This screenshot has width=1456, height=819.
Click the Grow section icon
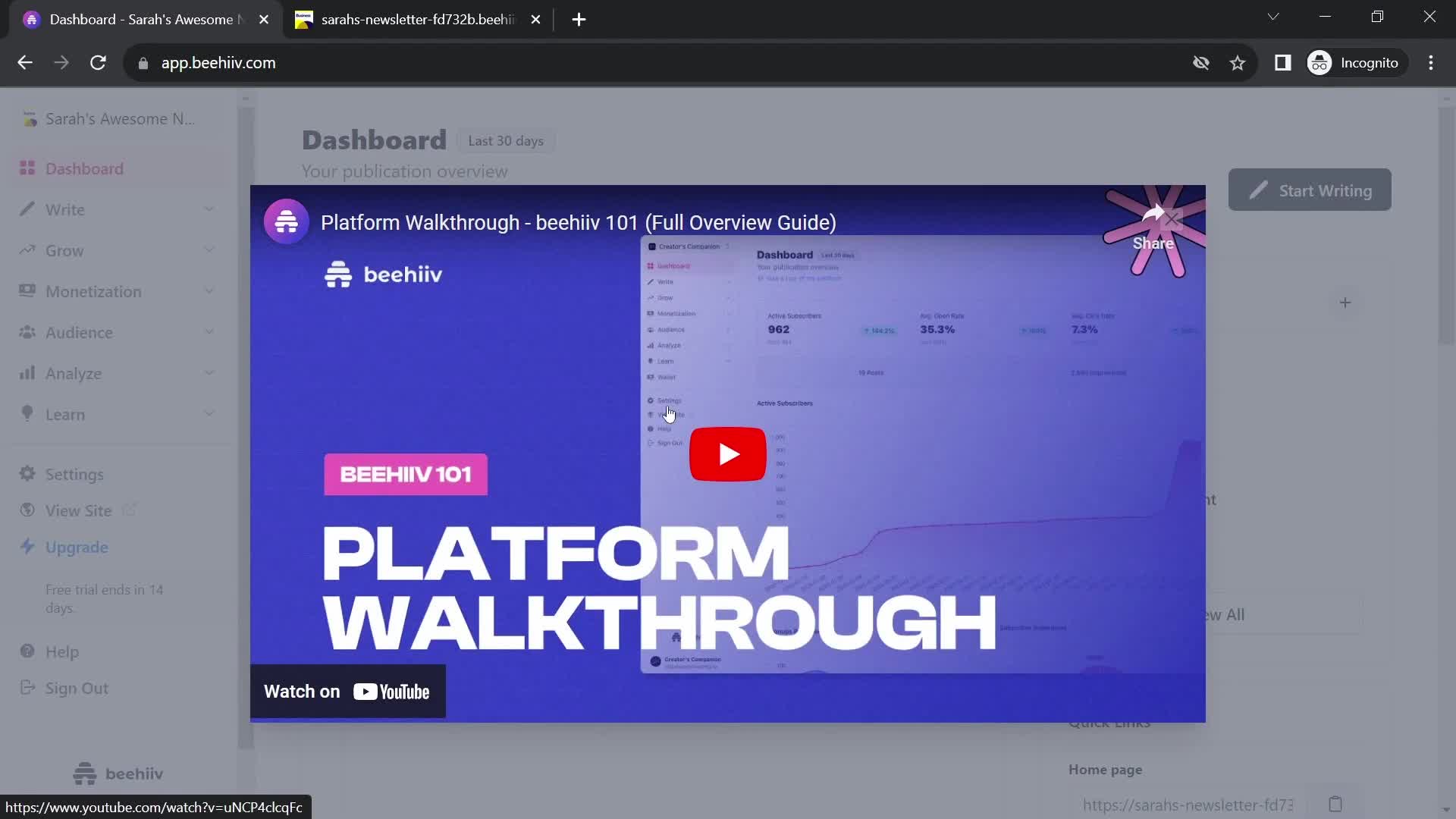click(27, 250)
